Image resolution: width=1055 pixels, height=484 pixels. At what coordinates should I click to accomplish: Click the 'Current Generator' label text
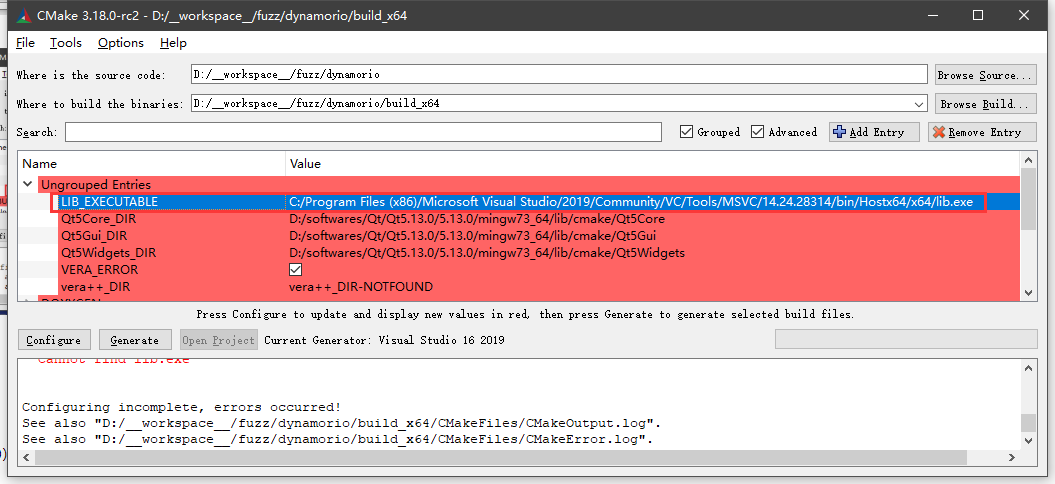coord(384,340)
